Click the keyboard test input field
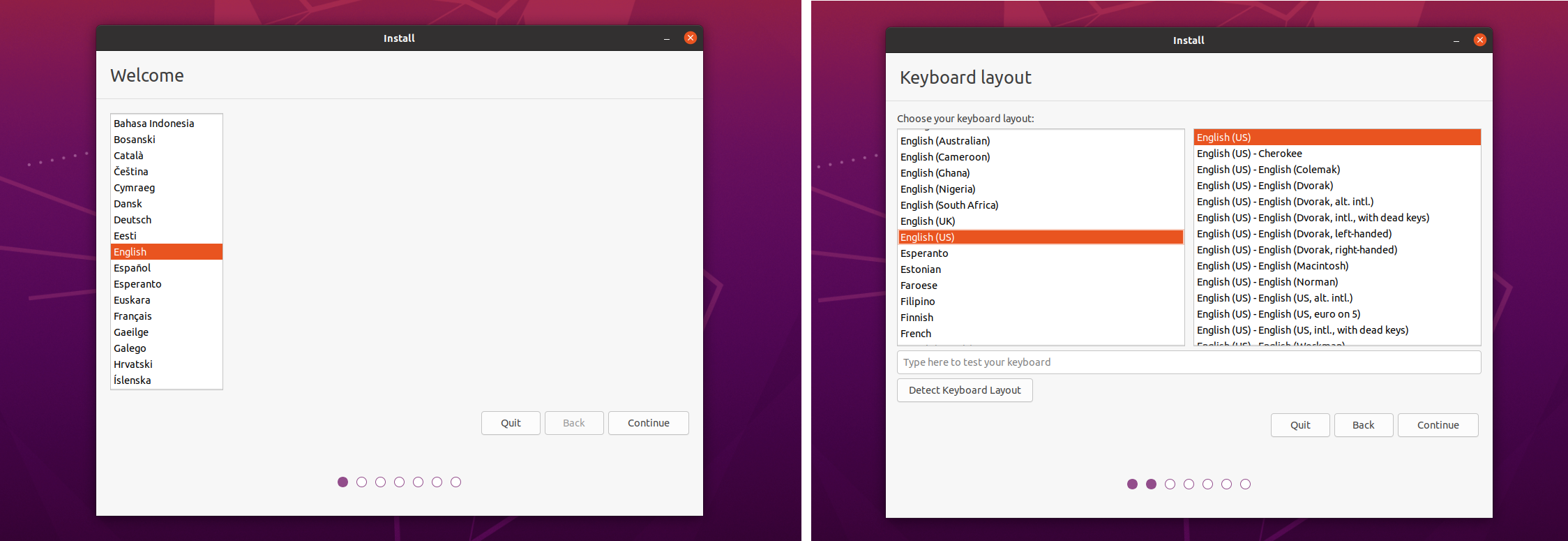Image resolution: width=1568 pixels, height=541 pixels. point(1189,362)
